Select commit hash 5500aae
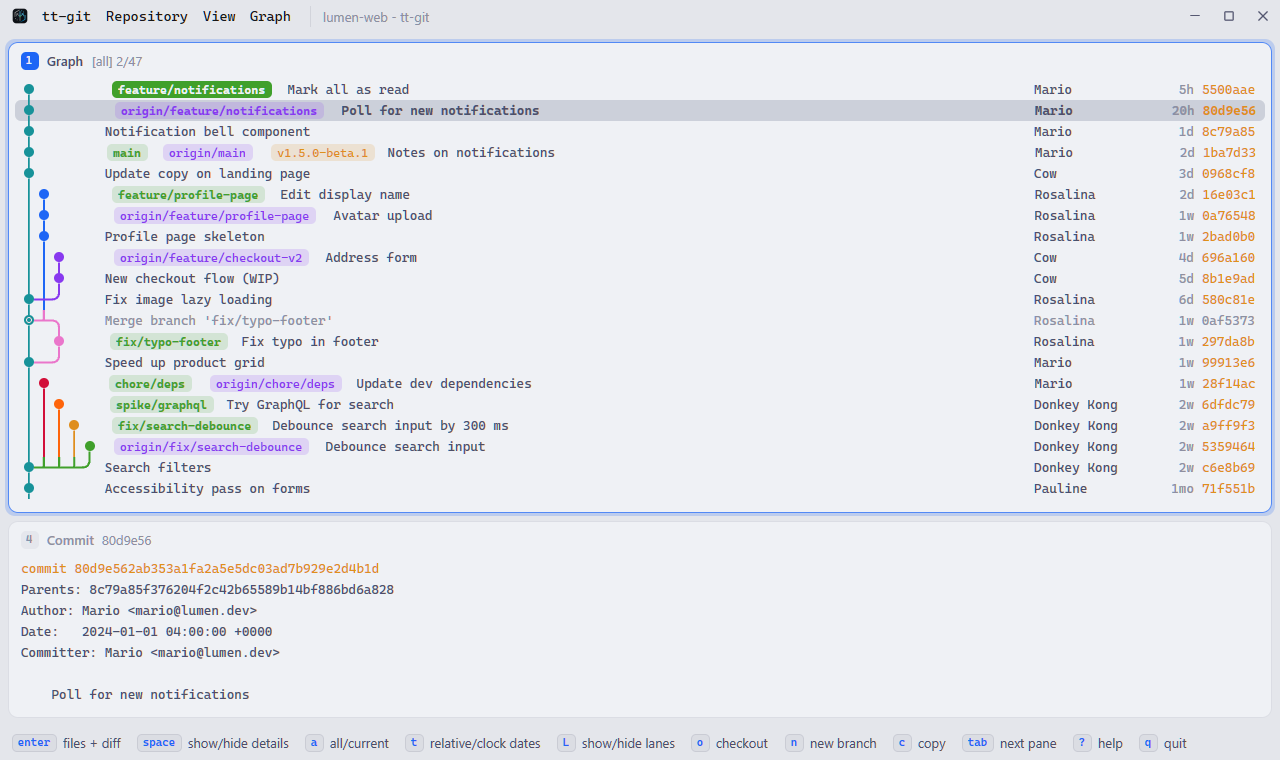 tap(1228, 90)
